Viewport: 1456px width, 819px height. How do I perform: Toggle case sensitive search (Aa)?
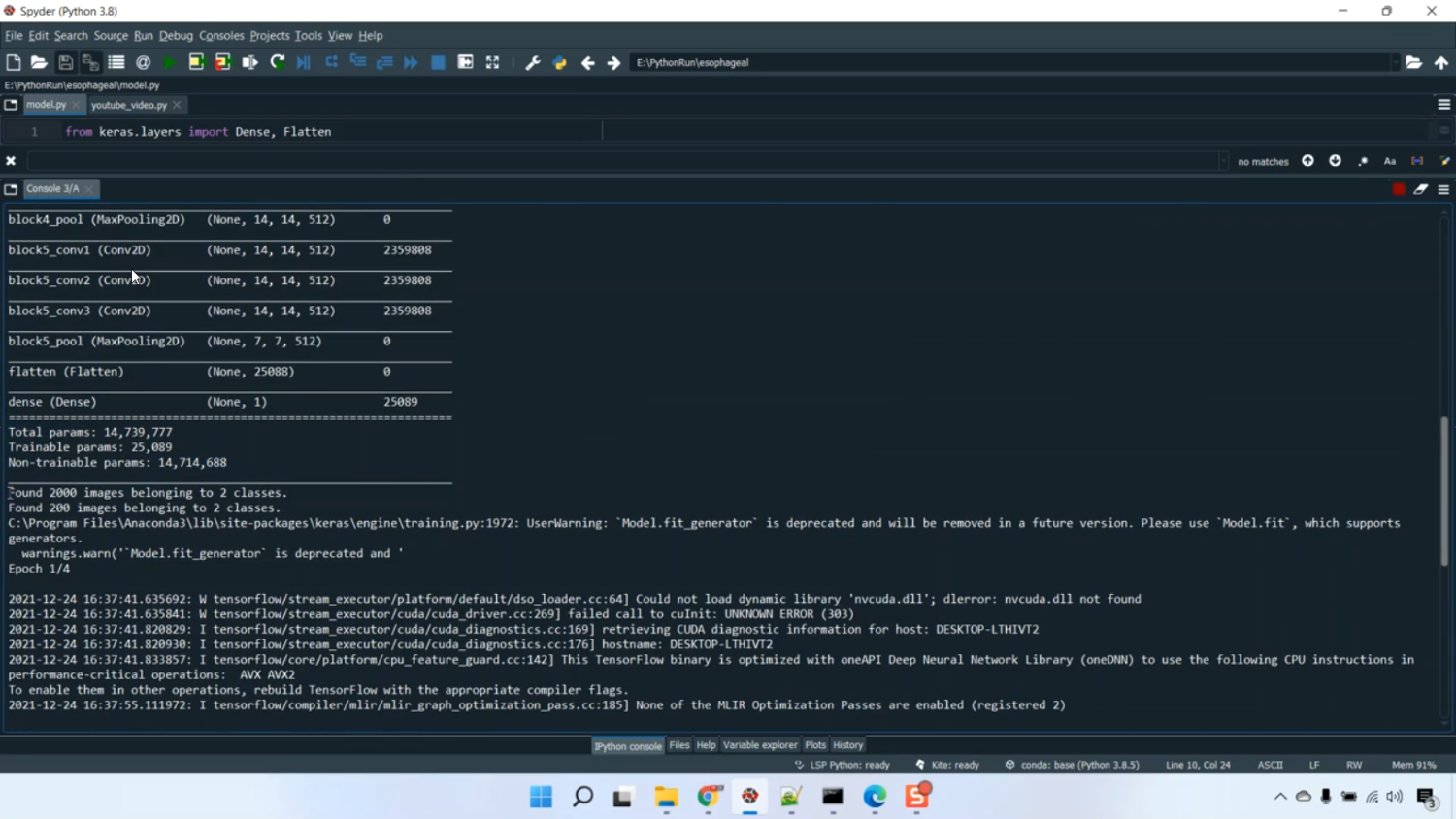1390,161
